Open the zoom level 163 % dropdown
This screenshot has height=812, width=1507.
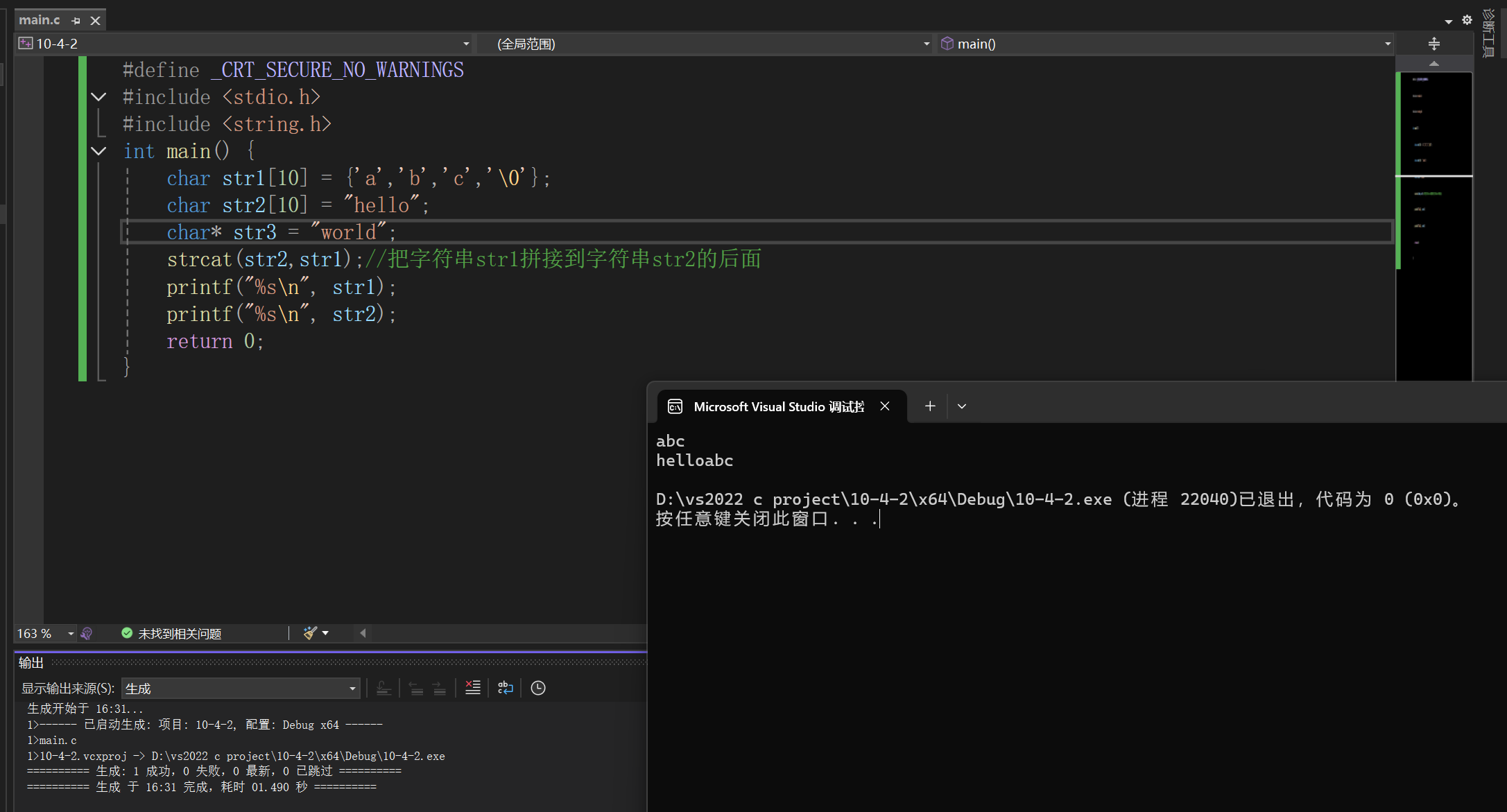click(x=70, y=633)
